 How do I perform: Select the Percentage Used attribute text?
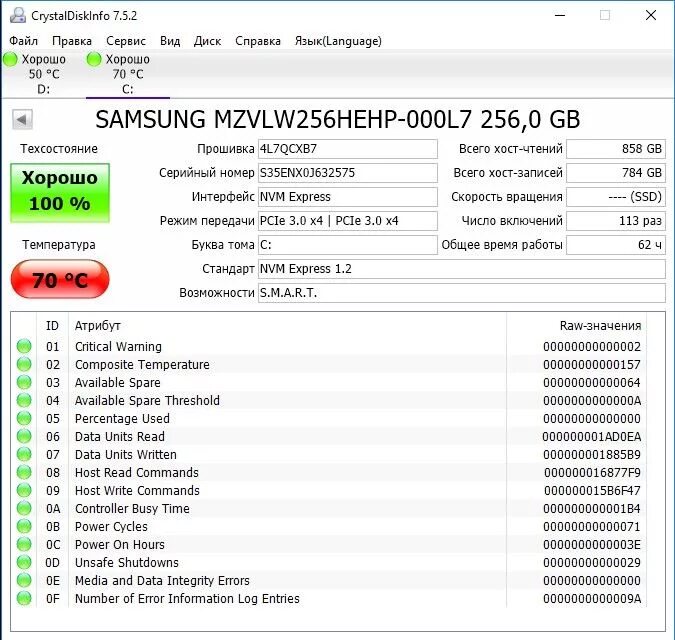(x=122, y=419)
